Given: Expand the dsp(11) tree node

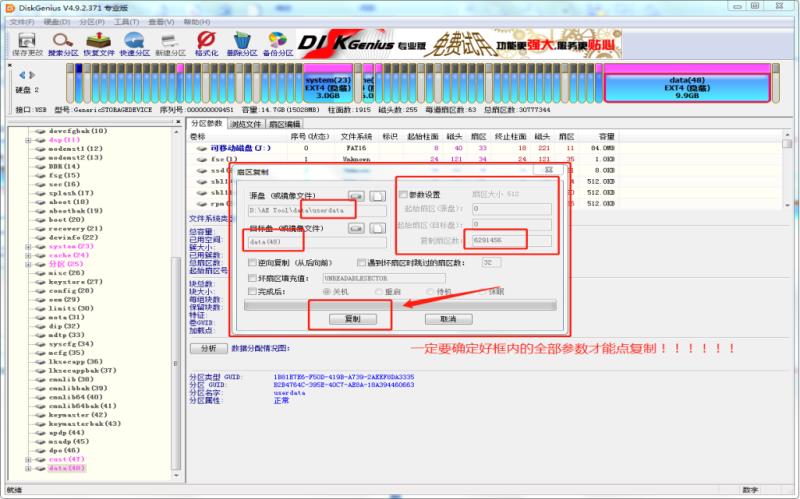Looking at the screenshot, I should pos(28,140).
